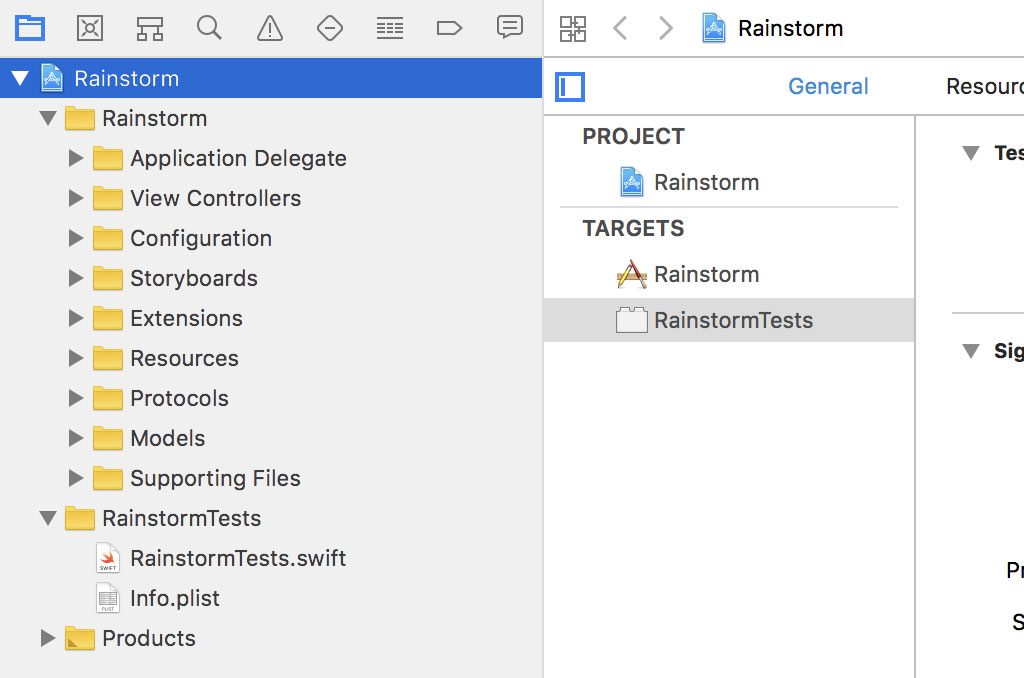Go back using the left chevron
The height and width of the screenshot is (678, 1024).
coord(620,28)
